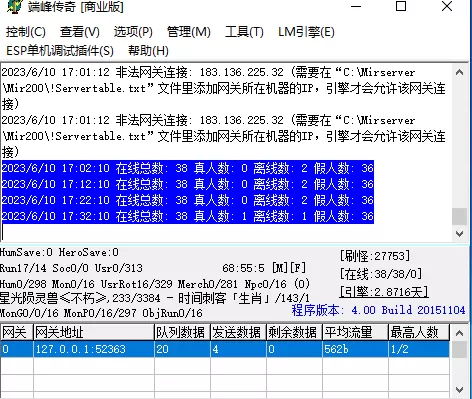This screenshot has height=399, width=472.
Task: Select log line at 17:12:10
Action: click(188, 184)
